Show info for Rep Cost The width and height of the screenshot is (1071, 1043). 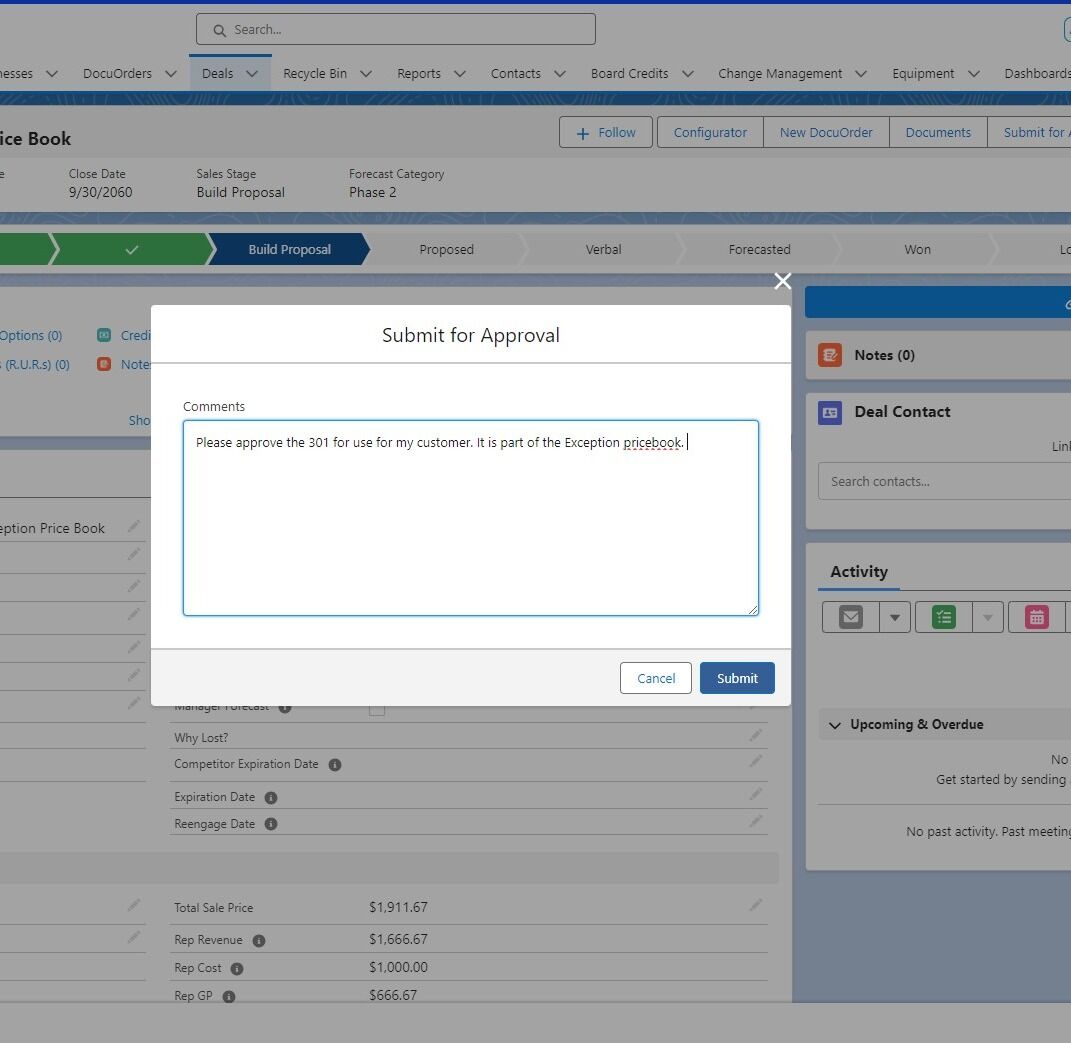click(236, 969)
